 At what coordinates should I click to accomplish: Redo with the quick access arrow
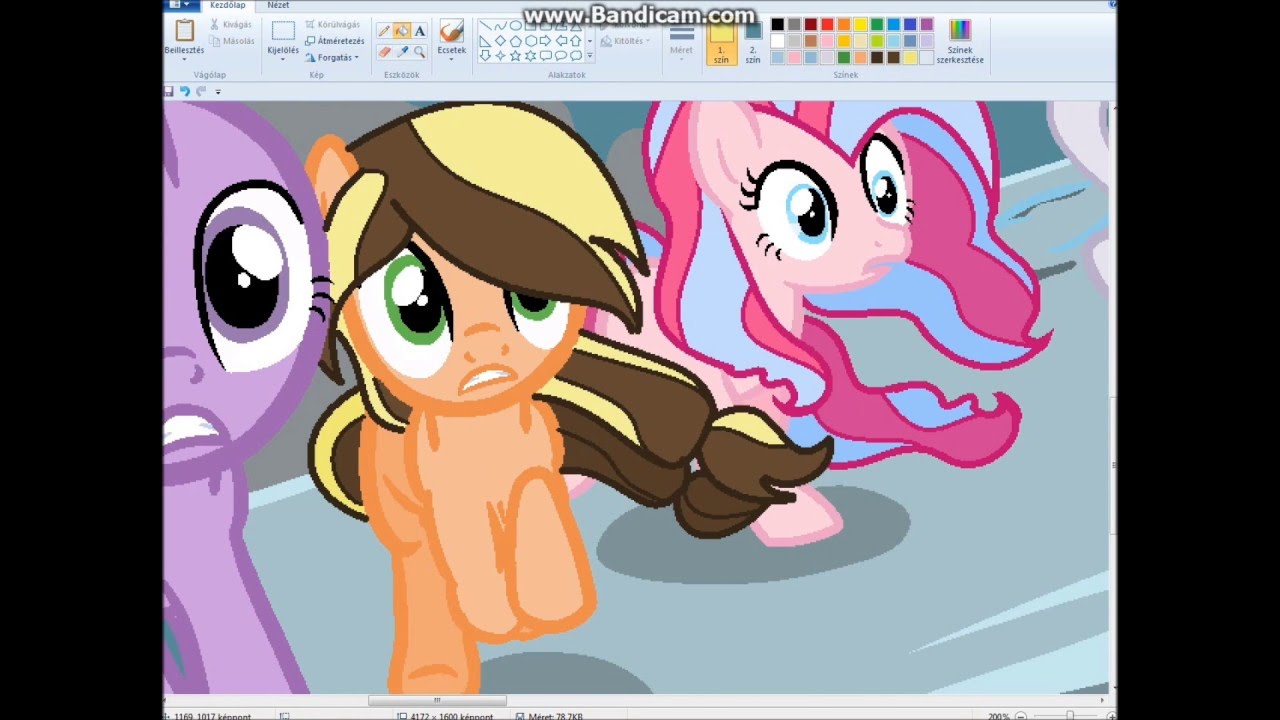(x=201, y=91)
